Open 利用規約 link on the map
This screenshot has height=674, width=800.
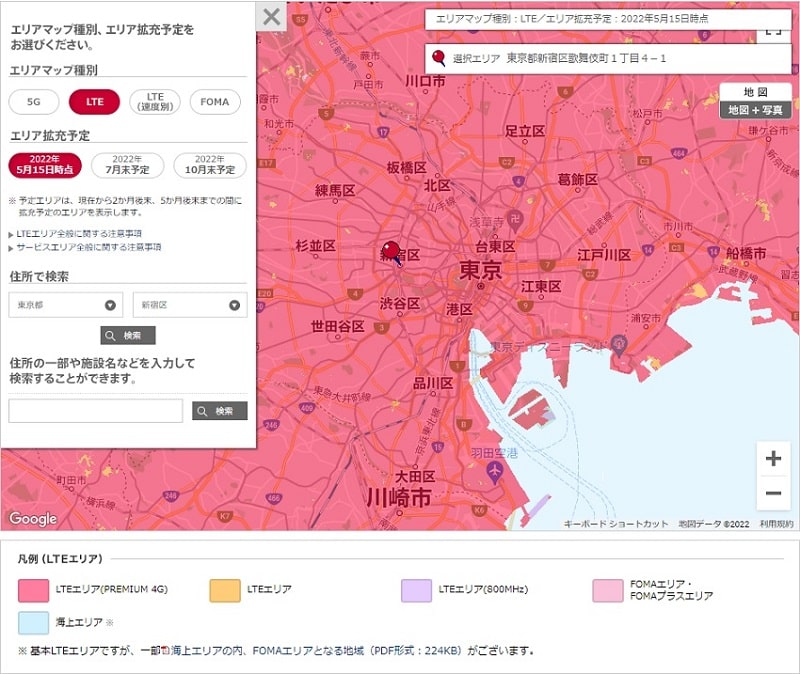point(777,524)
